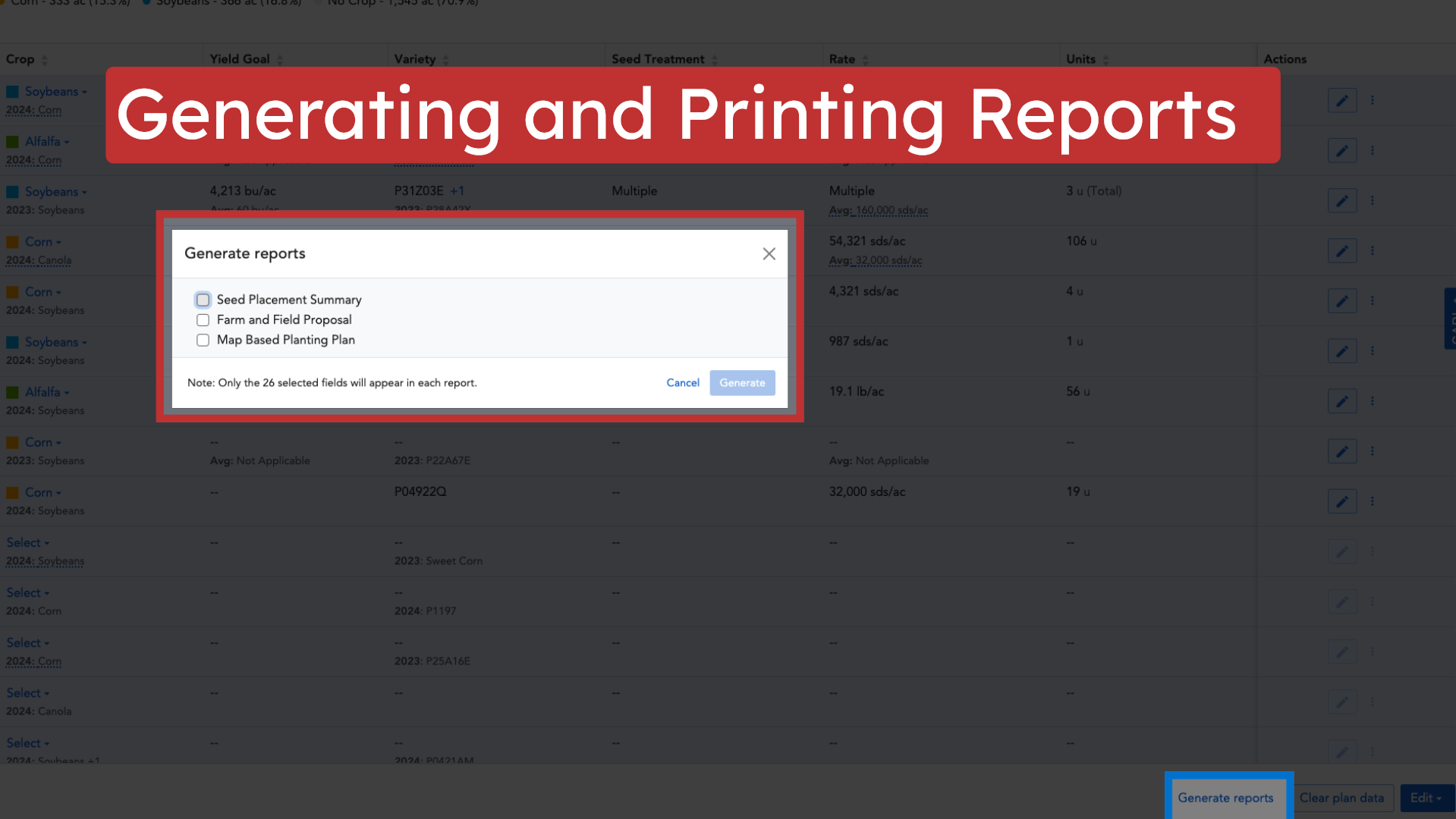Click the Actions column header
Image resolution: width=1456 pixels, height=819 pixels.
1285,59
